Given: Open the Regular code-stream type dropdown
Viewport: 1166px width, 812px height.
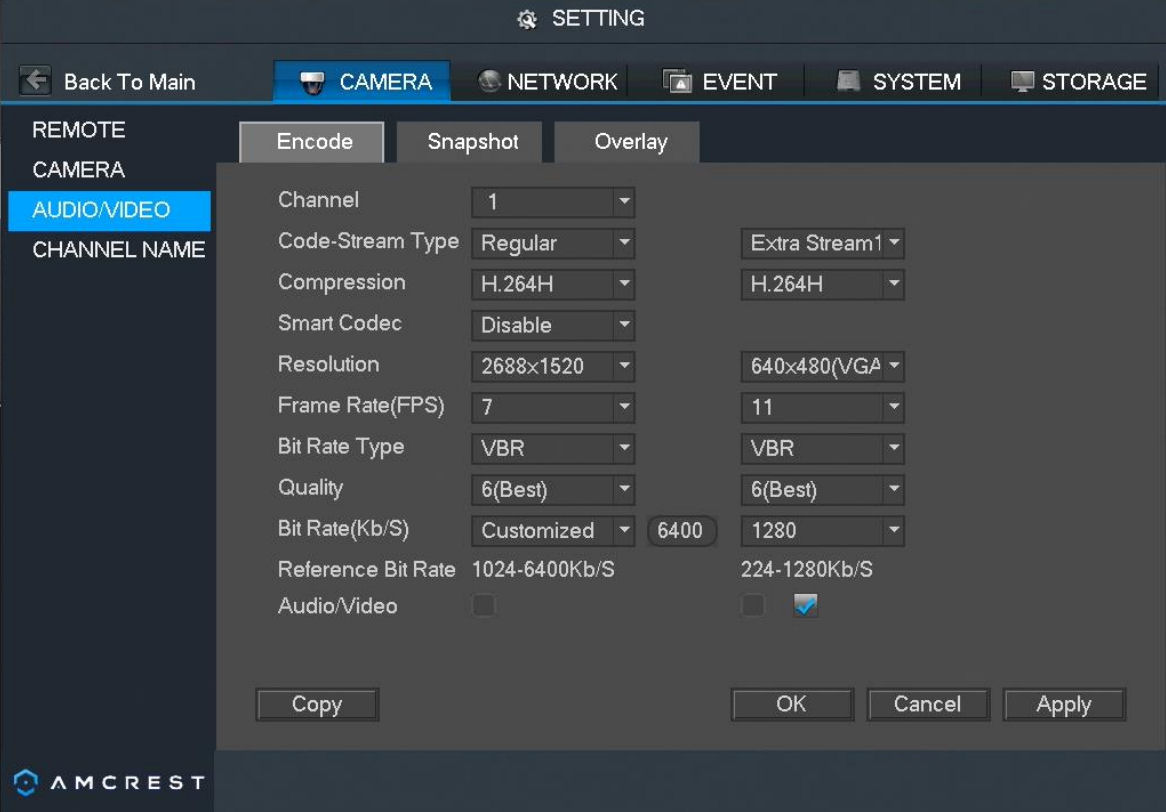Looking at the screenshot, I should pyautogui.click(x=553, y=243).
